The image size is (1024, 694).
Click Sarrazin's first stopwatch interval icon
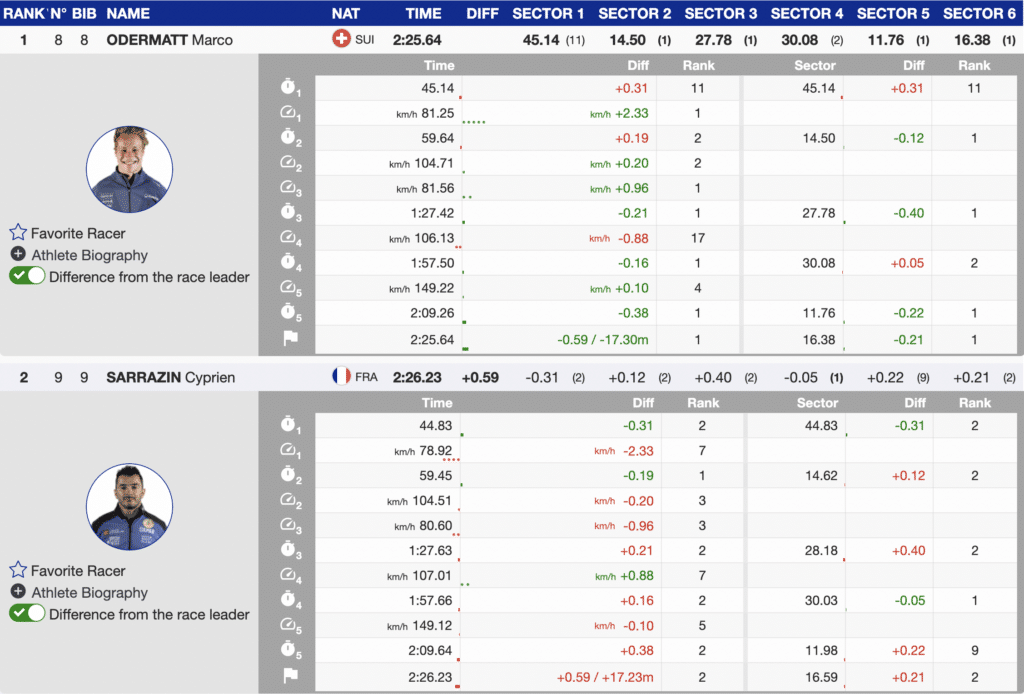(x=290, y=426)
